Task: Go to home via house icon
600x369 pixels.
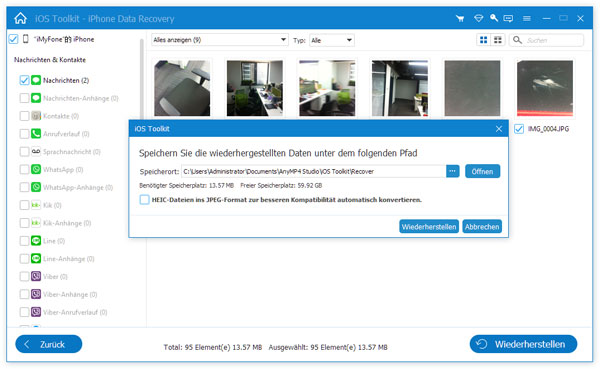Action: click(x=20, y=18)
